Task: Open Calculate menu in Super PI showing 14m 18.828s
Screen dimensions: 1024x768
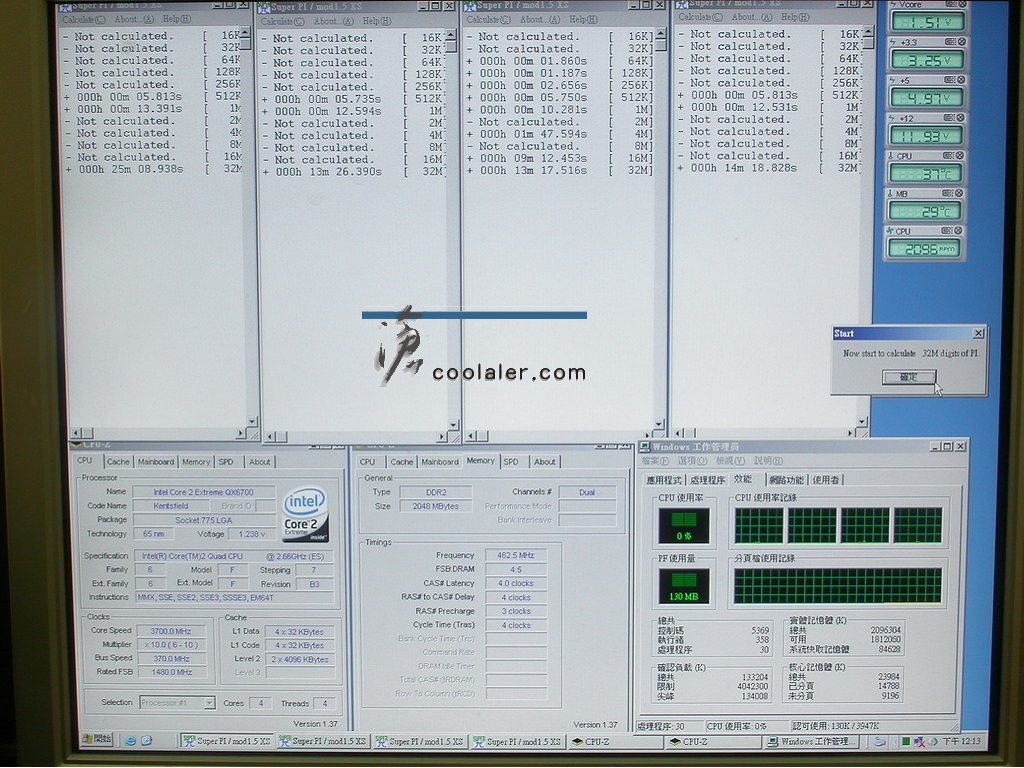Action: click(700, 17)
